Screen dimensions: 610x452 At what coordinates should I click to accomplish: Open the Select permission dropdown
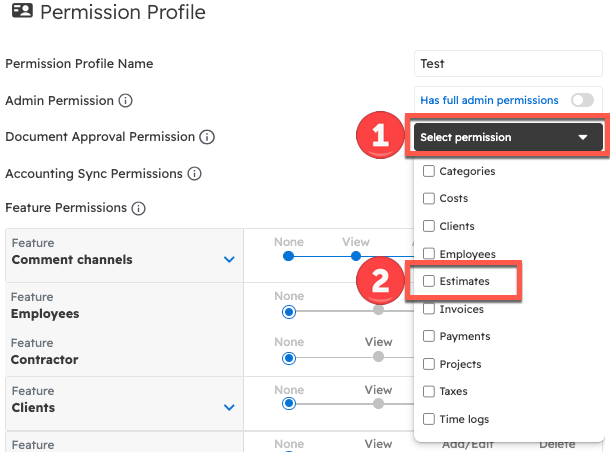(506, 137)
